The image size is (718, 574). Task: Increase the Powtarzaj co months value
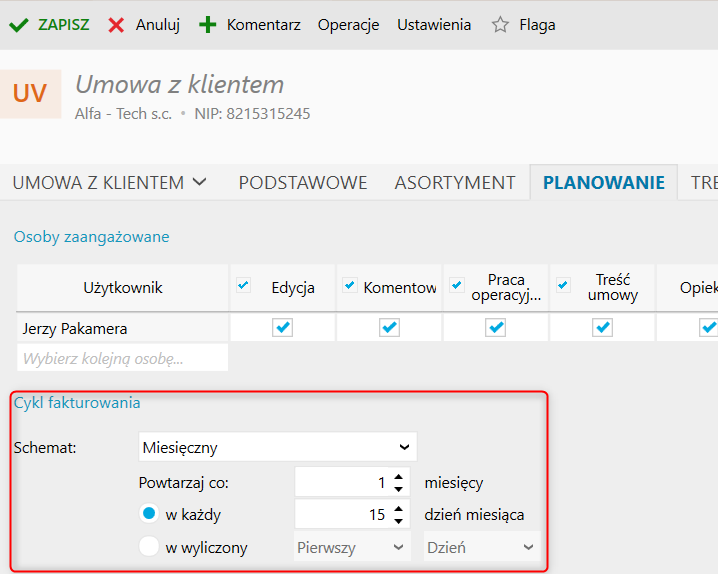tap(399, 477)
